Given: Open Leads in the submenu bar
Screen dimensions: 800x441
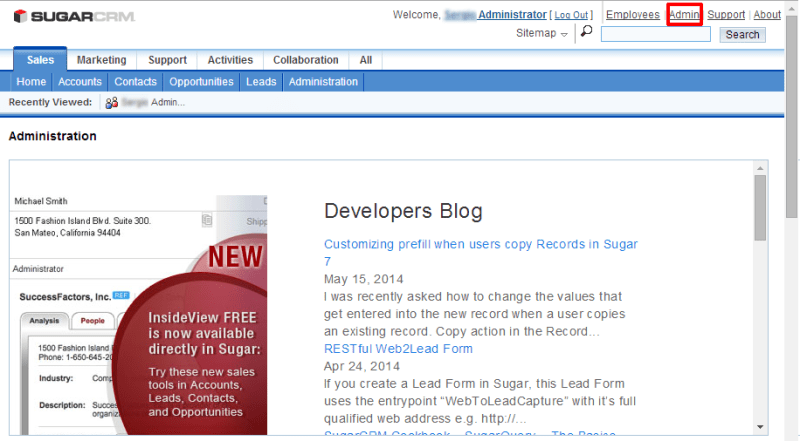Looking at the screenshot, I should coord(261,82).
